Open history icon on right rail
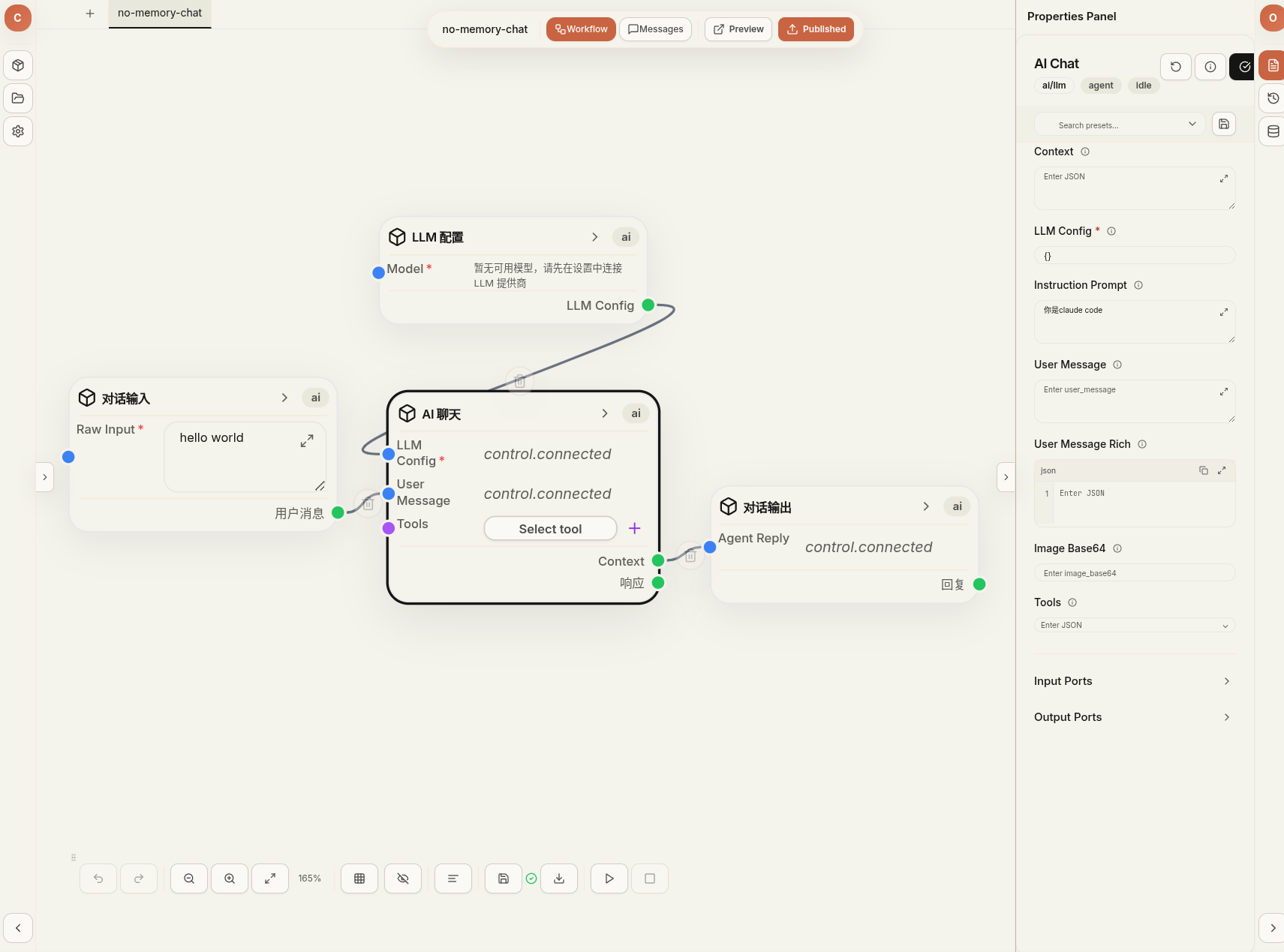Screen dimensions: 1284x952 coord(1273,98)
